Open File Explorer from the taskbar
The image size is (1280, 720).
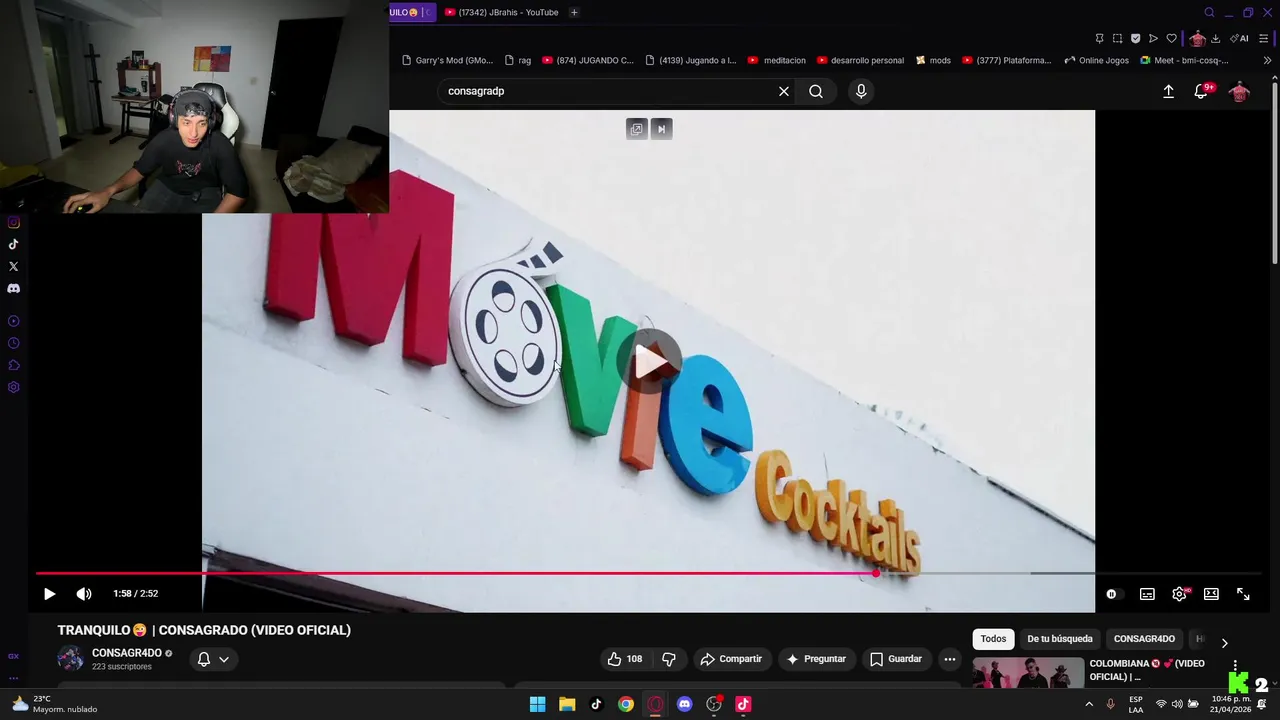(567, 704)
